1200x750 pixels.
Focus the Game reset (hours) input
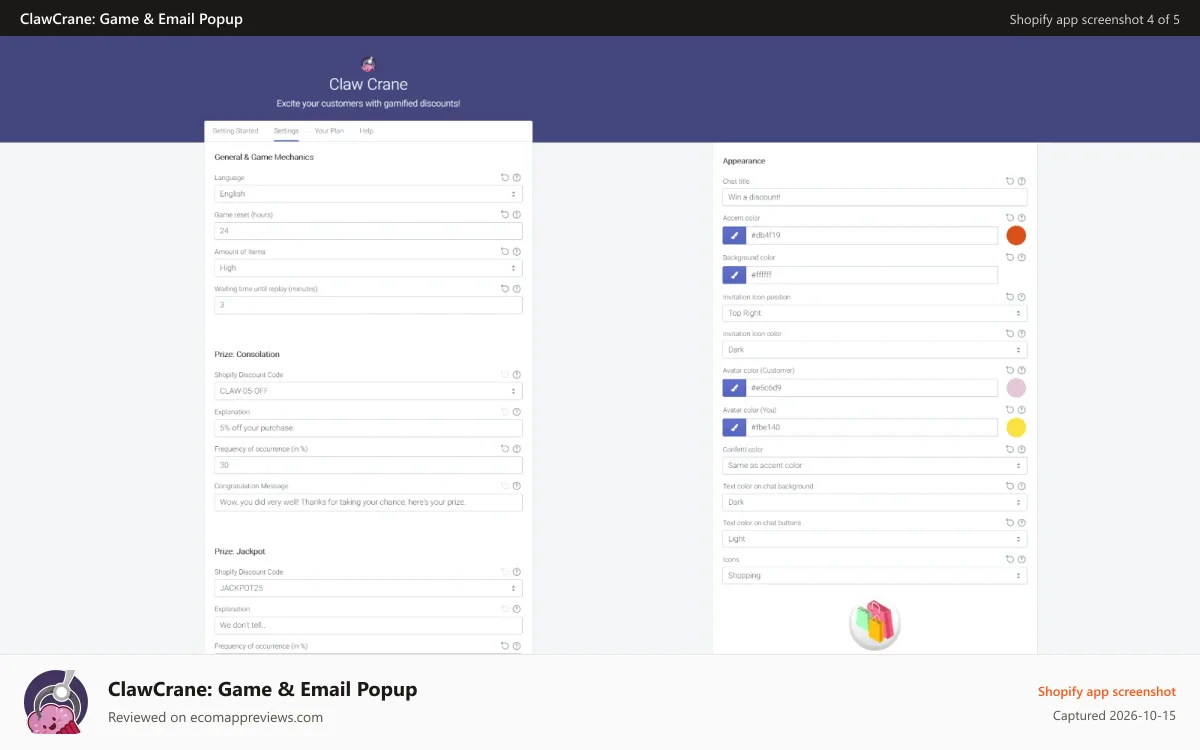click(368, 231)
